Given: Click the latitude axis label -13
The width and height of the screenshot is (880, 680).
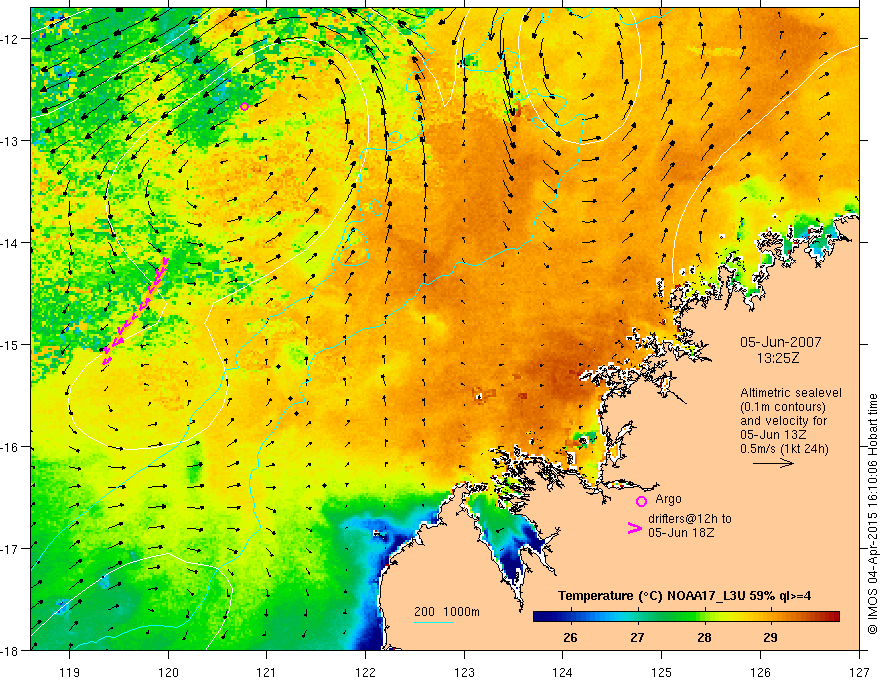Looking at the screenshot, I should tap(10, 141).
